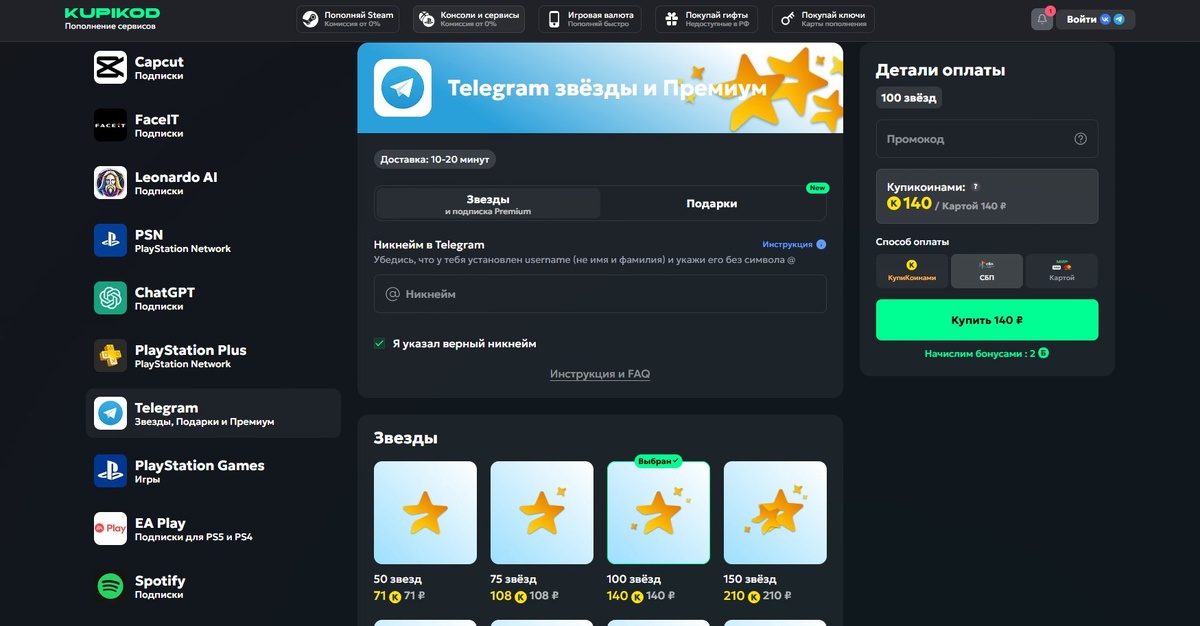Open Консоли и сервисы header menu item
This screenshot has height=626, width=1200.
point(469,19)
